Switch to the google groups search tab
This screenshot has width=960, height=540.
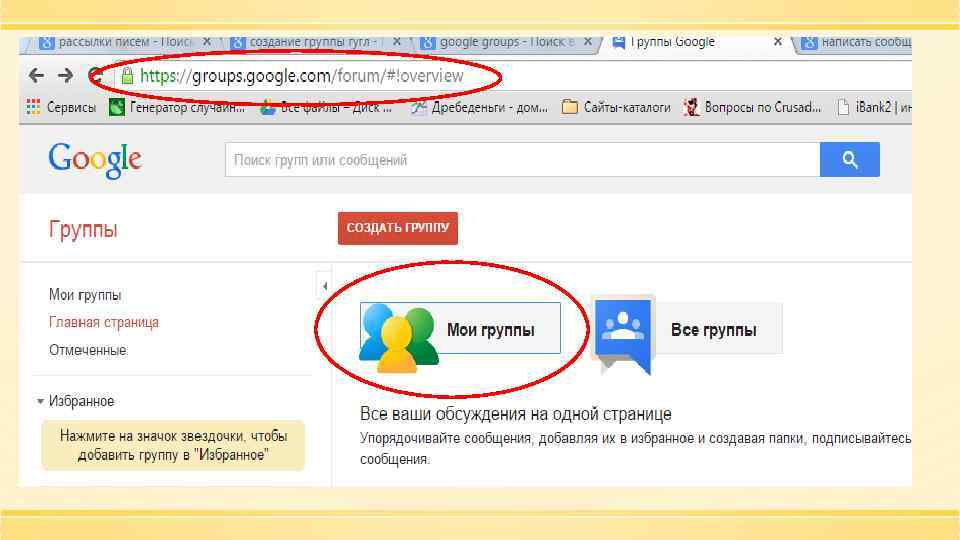click(x=498, y=42)
